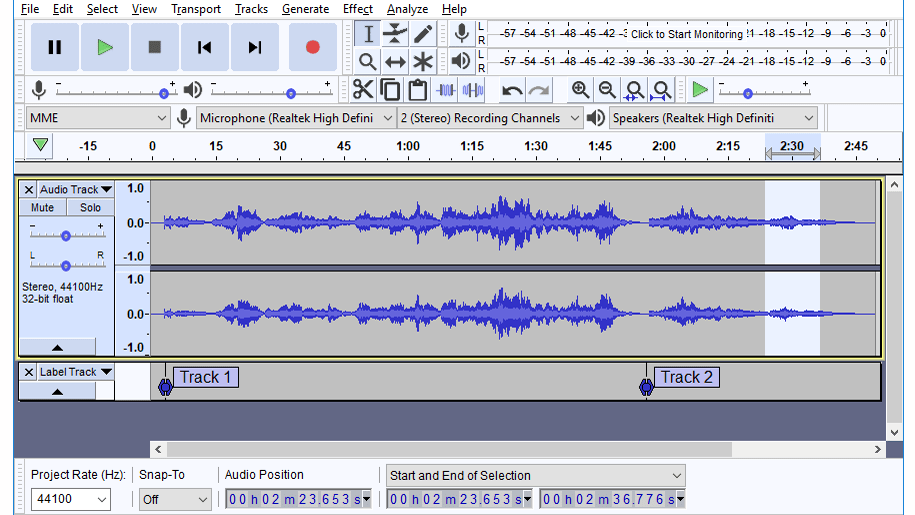This screenshot has width=915, height=515.
Task: Select the Draw (pencil) tool
Action: 422,34
